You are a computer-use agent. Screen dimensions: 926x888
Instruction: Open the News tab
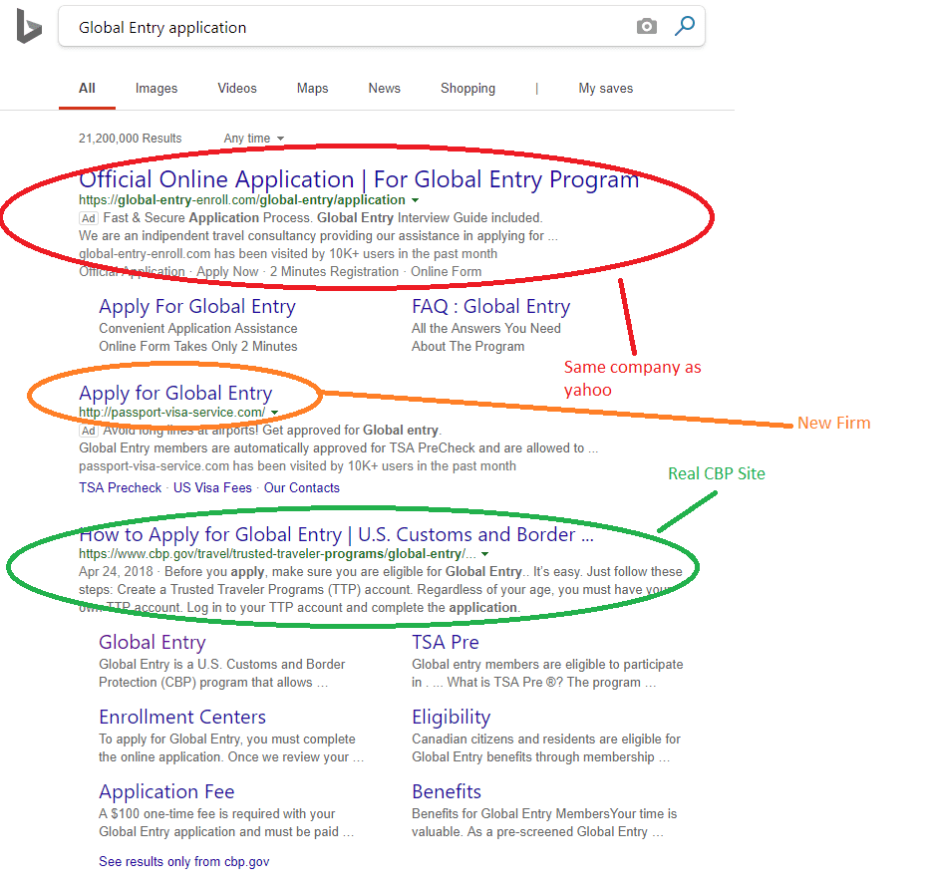[x=384, y=88]
